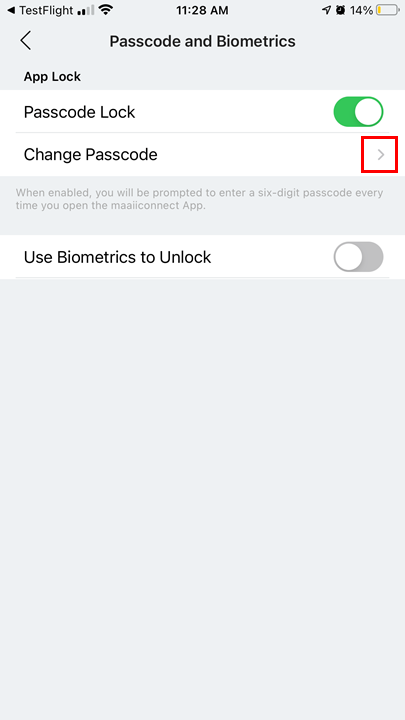Screen dimensions: 405x720
Task: Enable Use Biometrics to Unlock switch
Action: (x=358, y=257)
